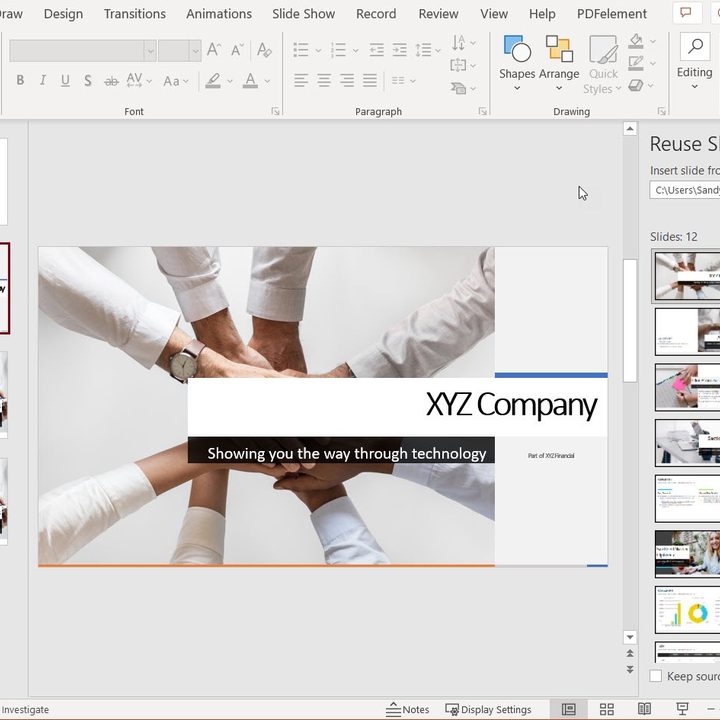720x720 pixels.
Task: Open the View tab
Action: pos(494,14)
